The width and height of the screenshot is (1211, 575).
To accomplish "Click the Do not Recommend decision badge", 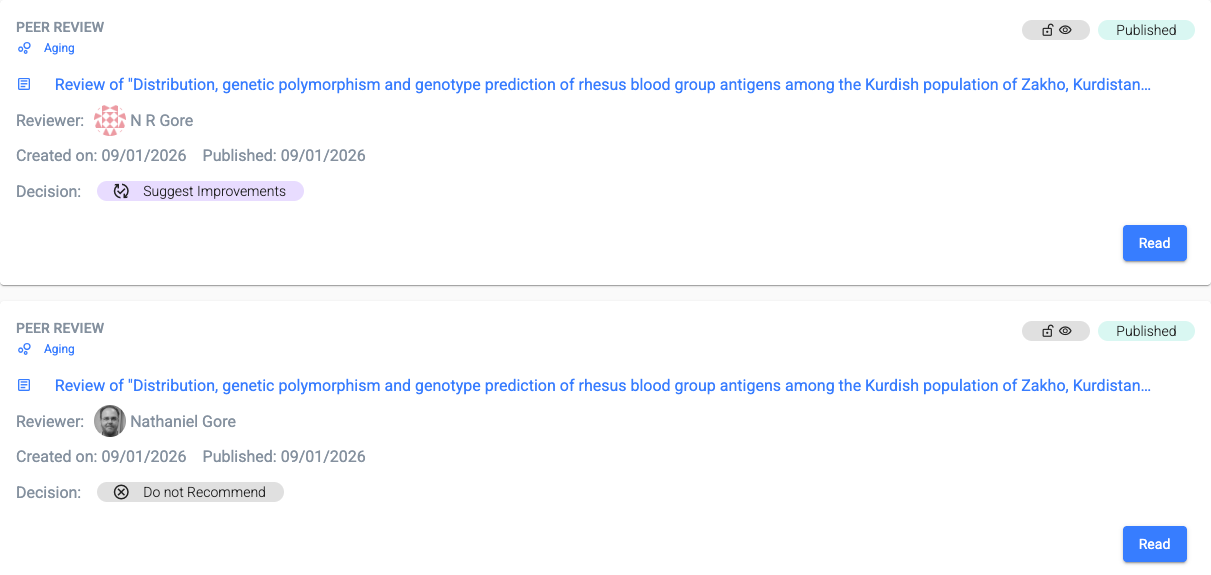I will point(190,492).
